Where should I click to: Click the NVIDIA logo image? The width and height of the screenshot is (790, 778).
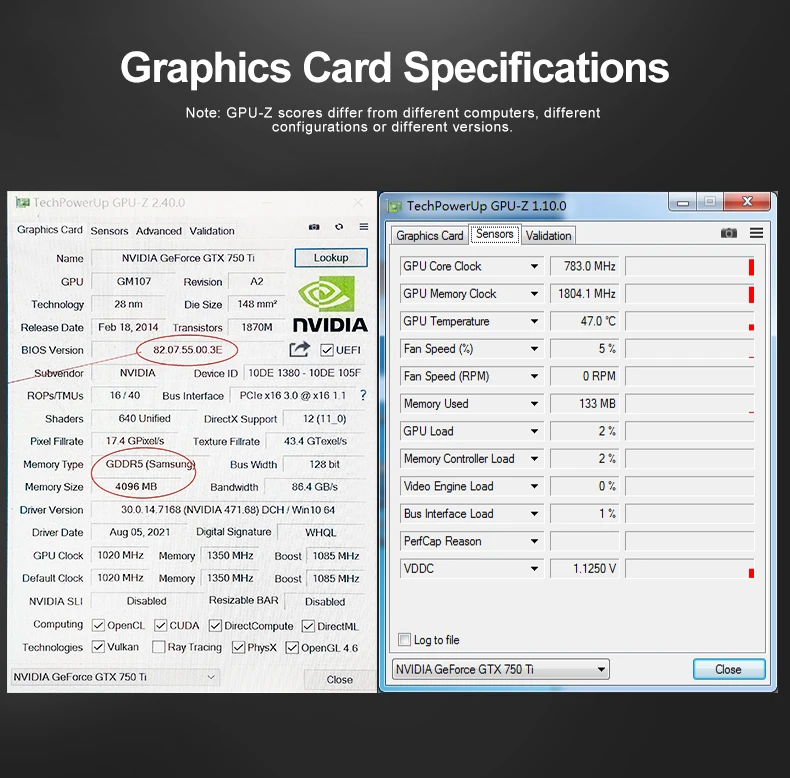click(x=330, y=304)
